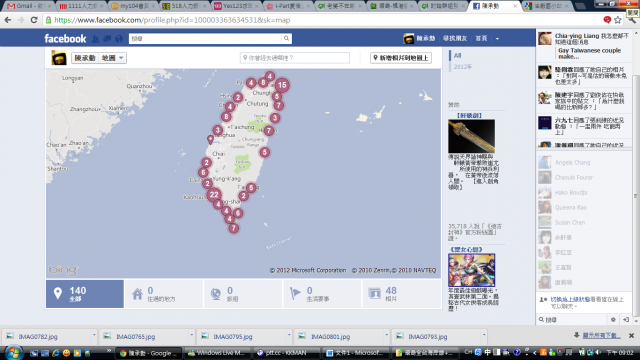Open chat with Susan Chen

point(584,222)
